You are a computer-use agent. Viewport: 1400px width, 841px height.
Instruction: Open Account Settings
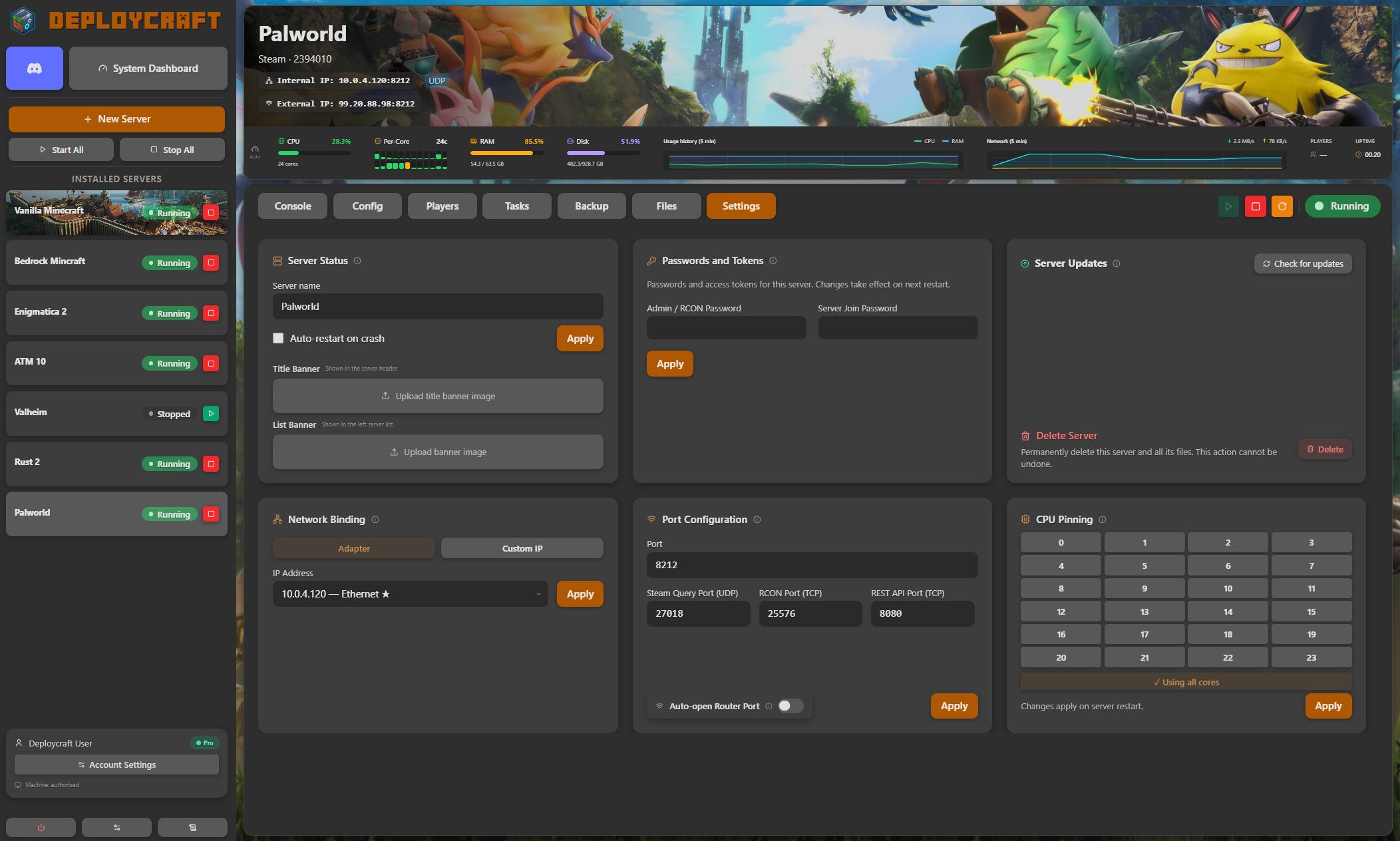[x=116, y=764]
